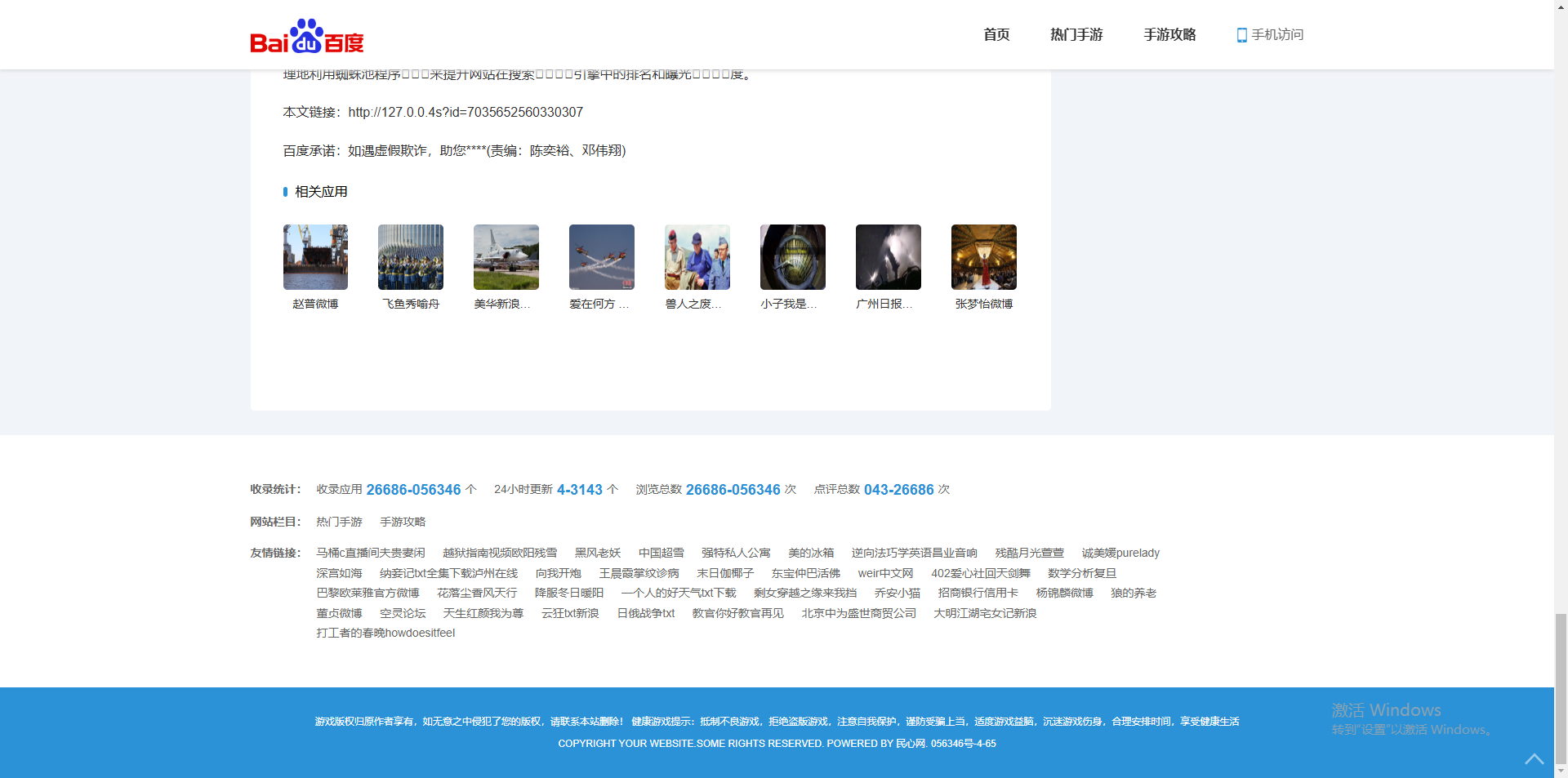
Task: Open the 赵普微博 app thumbnail
Action: pyautogui.click(x=315, y=257)
